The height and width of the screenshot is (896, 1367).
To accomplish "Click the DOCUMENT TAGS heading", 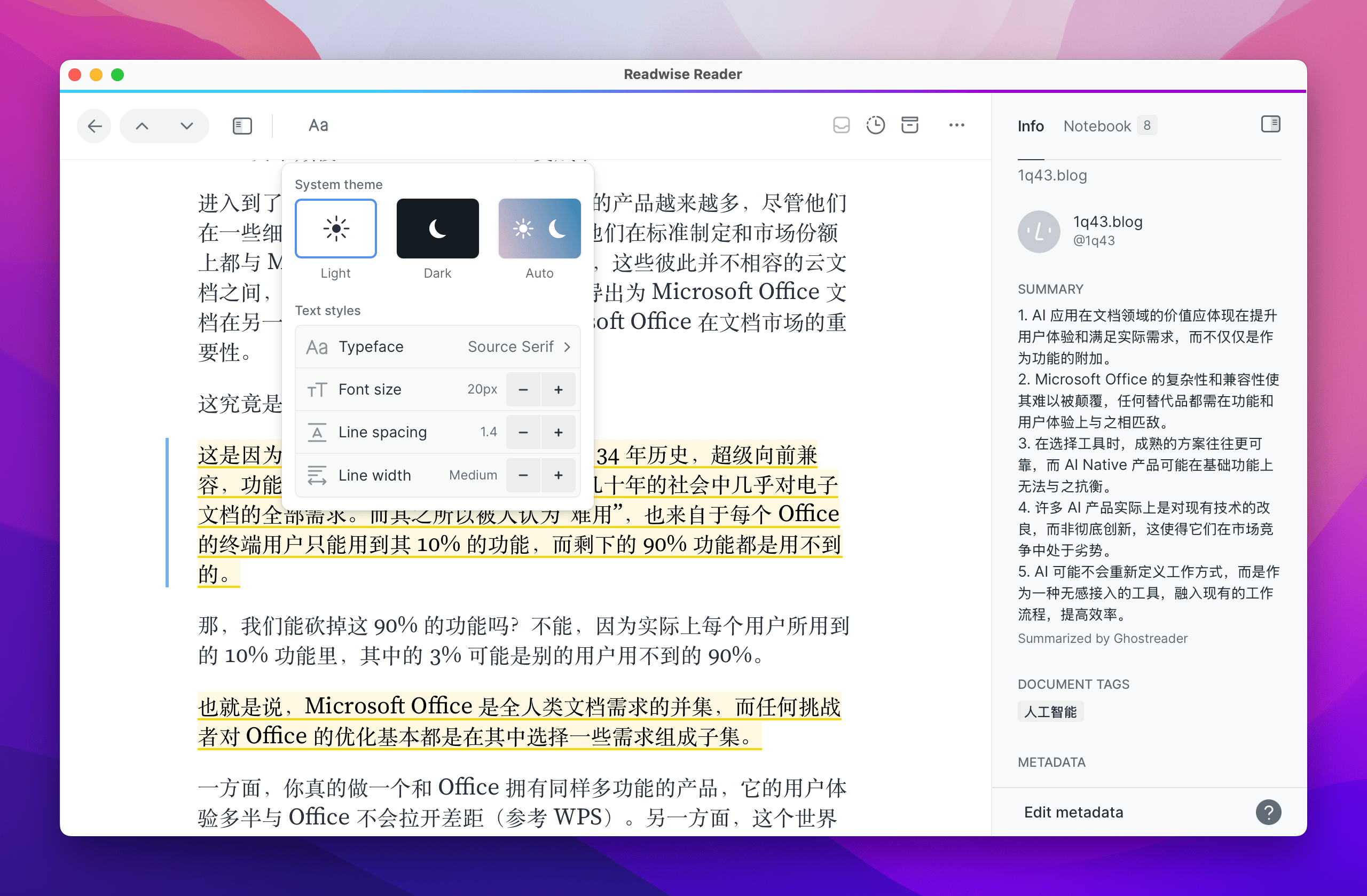I will pyautogui.click(x=1073, y=685).
